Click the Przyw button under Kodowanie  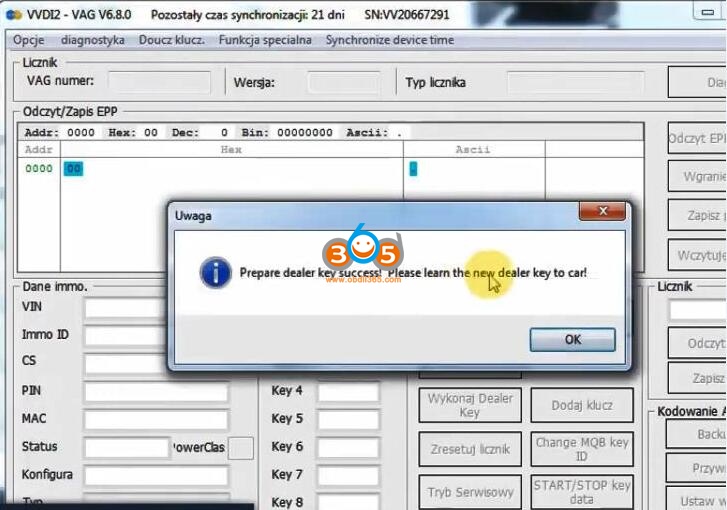click(x=696, y=468)
